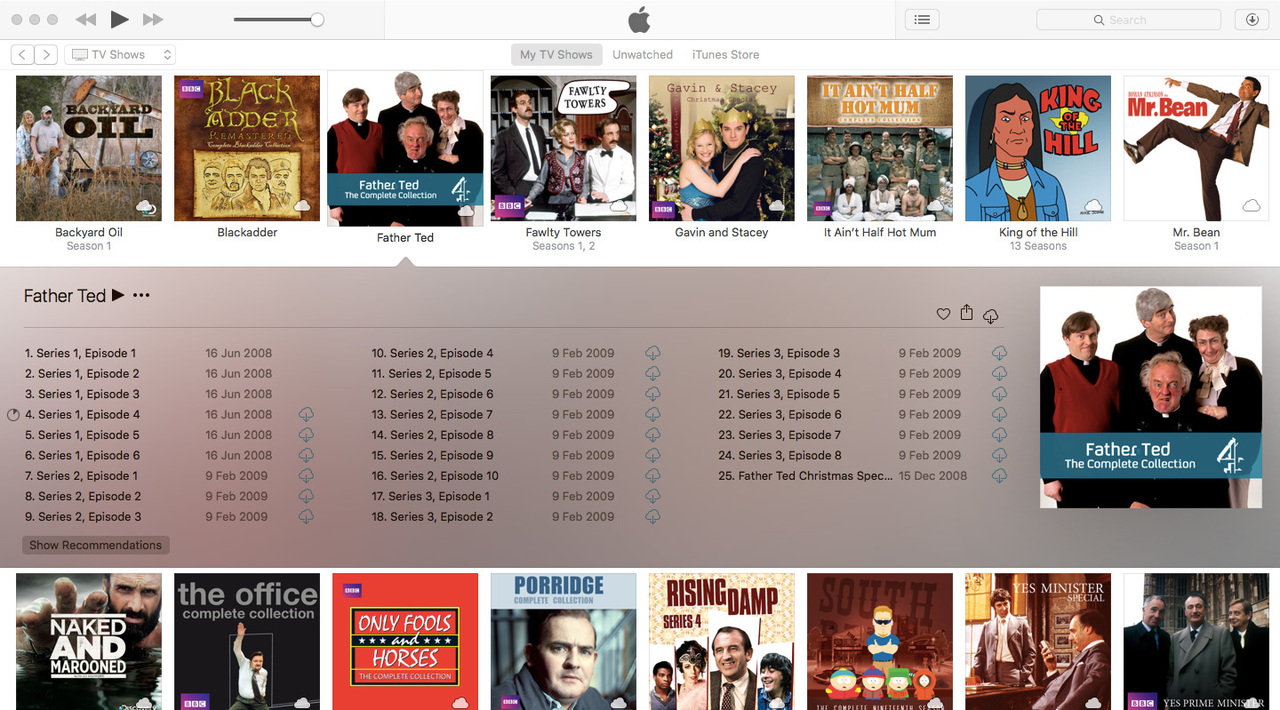1280x710 pixels.
Task: Select episode row Series 1, Episode 3
Action: coord(170,394)
